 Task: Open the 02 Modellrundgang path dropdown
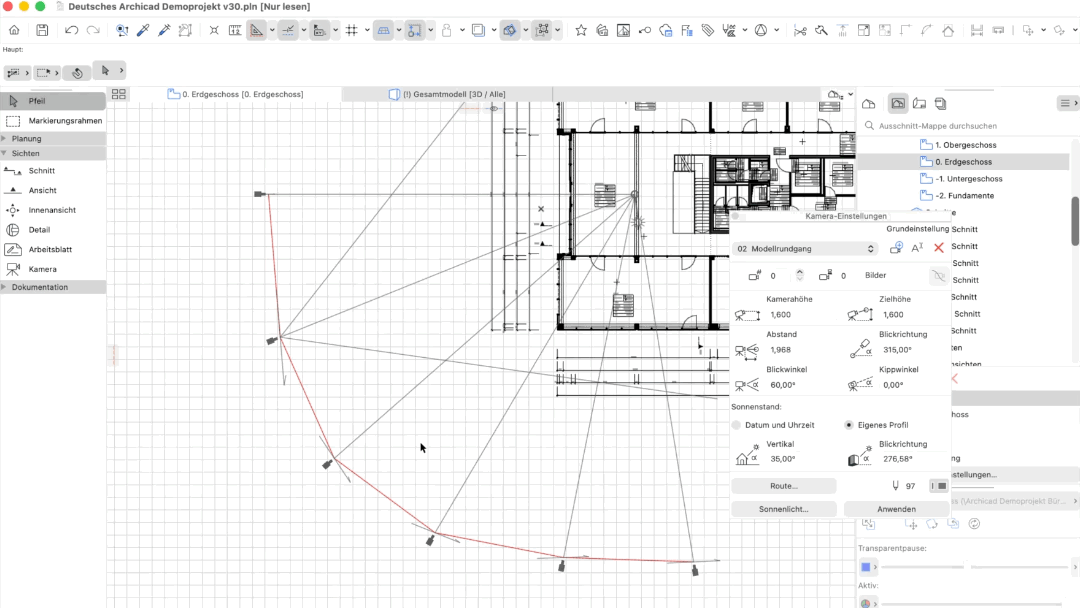click(x=805, y=249)
